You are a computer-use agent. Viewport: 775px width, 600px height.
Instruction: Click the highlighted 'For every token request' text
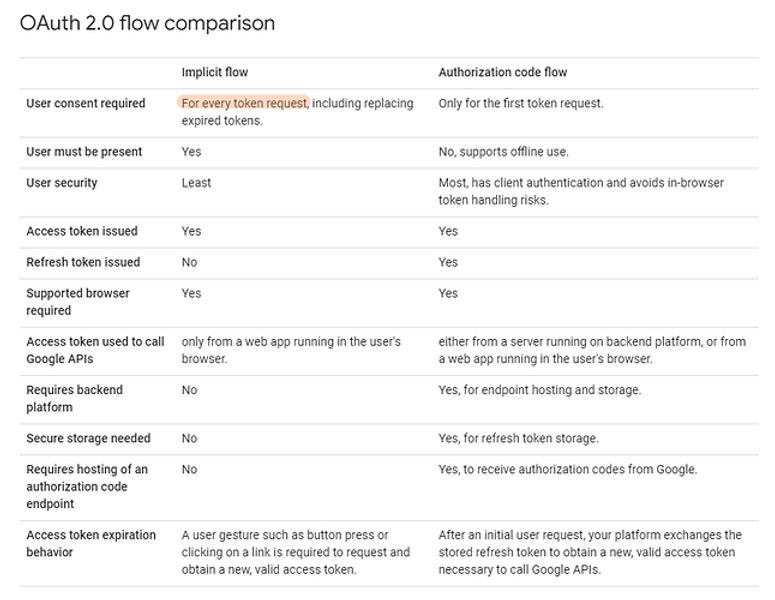[245, 103]
